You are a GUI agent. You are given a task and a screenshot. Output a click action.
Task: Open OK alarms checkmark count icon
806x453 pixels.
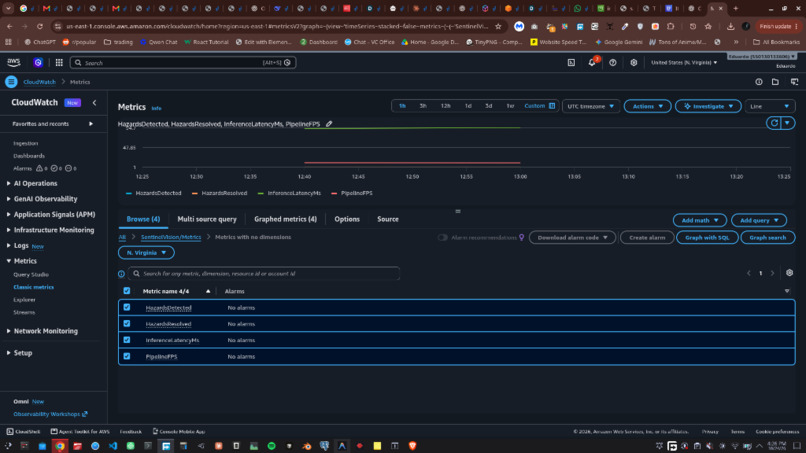pyautogui.click(x=54, y=168)
